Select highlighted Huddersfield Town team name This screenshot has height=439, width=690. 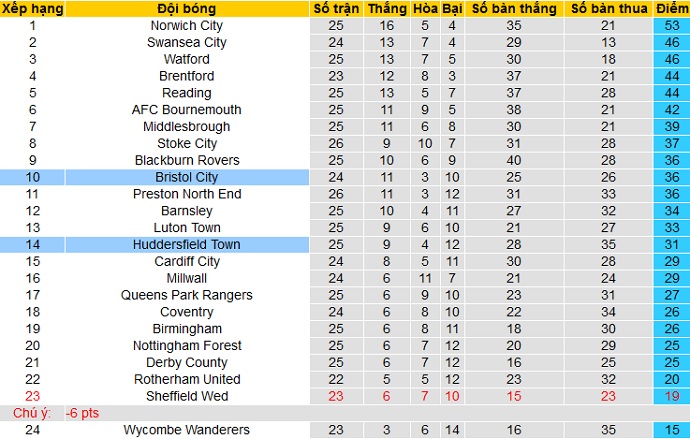[x=187, y=244]
